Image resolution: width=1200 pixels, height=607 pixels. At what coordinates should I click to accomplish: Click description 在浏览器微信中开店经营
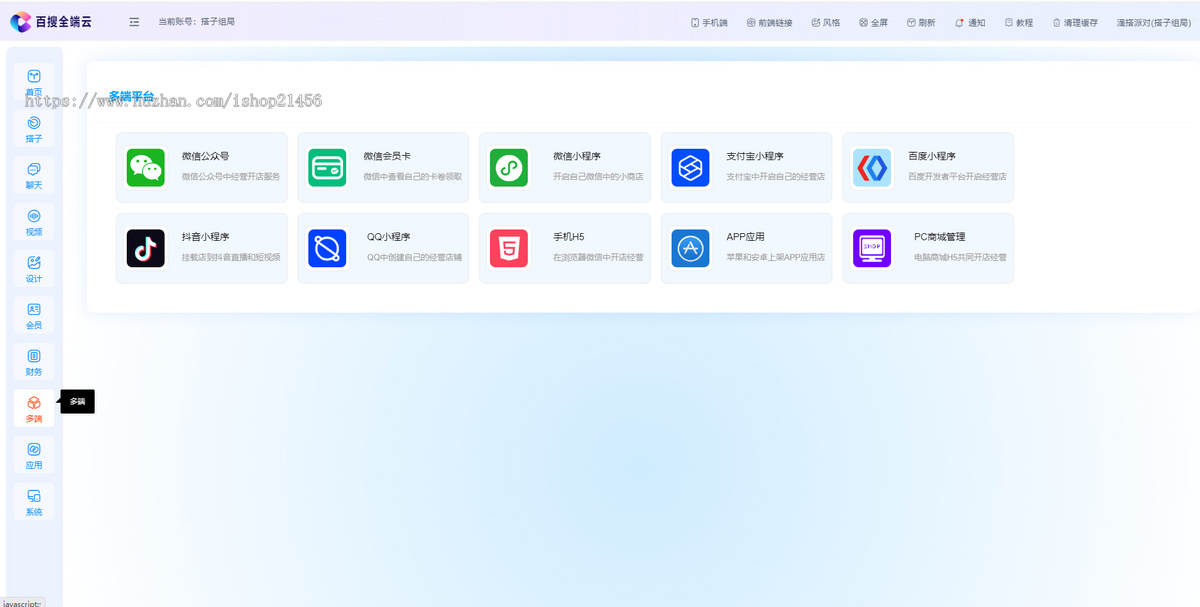tap(598, 257)
